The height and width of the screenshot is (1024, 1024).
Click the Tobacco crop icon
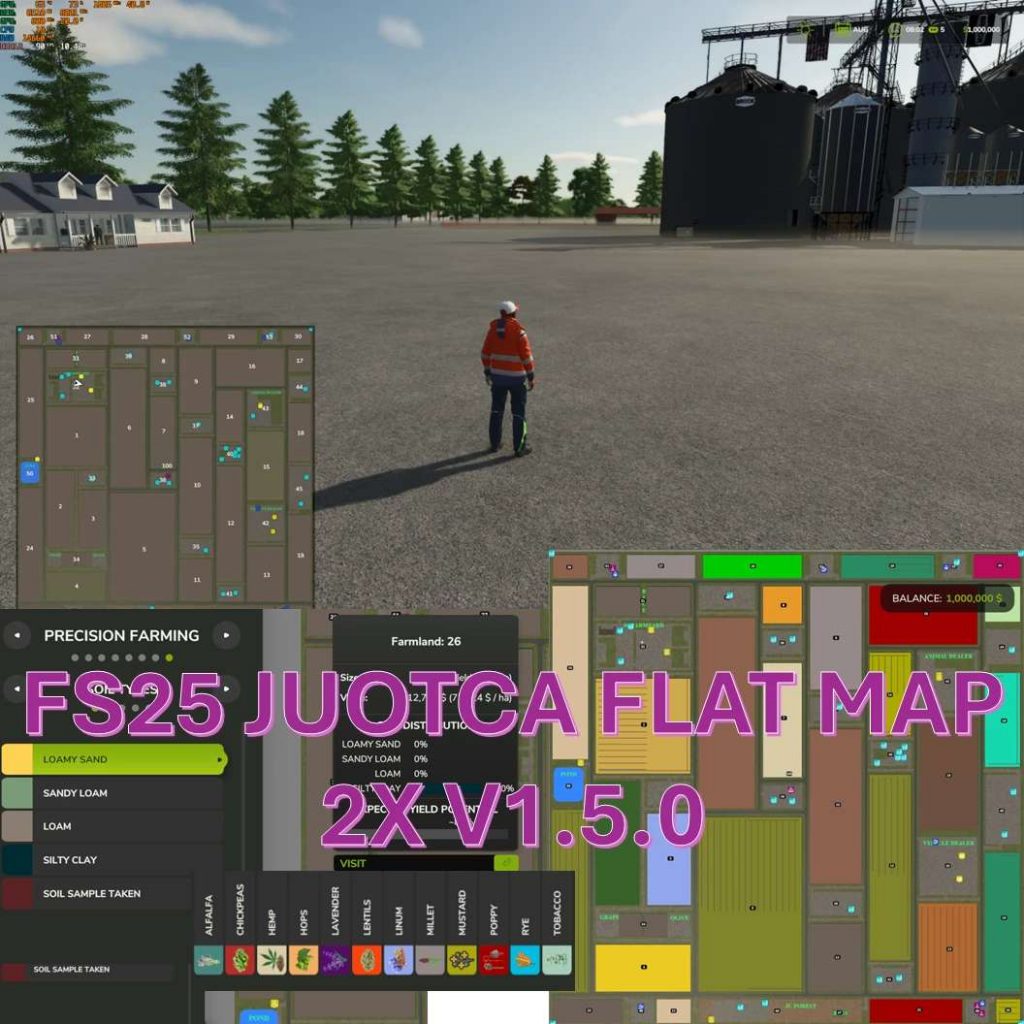557,959
